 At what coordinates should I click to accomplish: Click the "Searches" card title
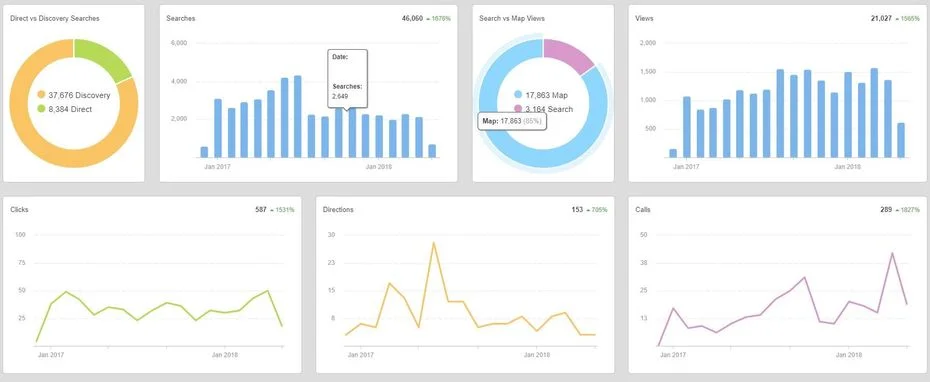coord(181,18)
